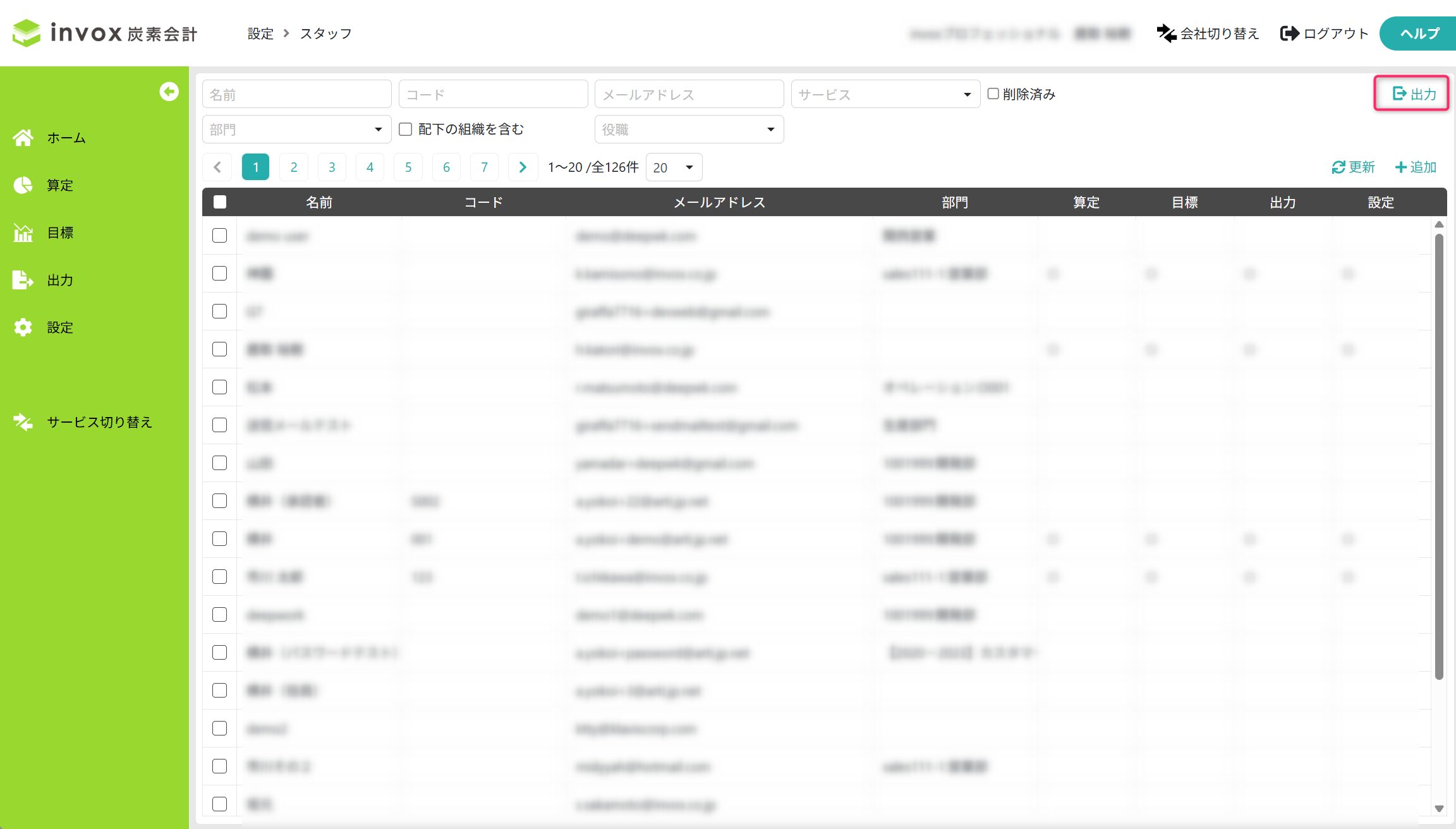Image resolution: width=1456 pixels, height=829 pixels.
Task: Open ホーム from the sidebar home icon
Action: [x=23, y=138]
